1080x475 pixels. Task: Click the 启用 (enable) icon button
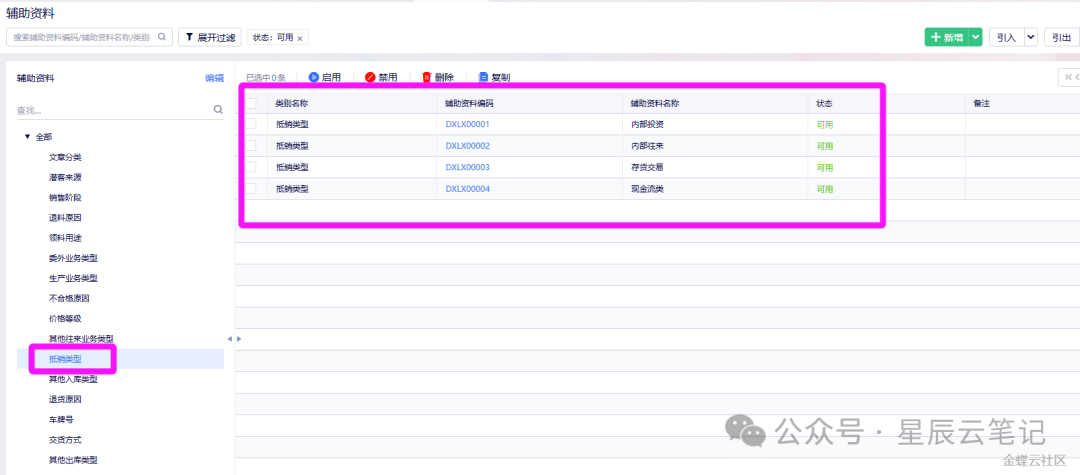tap(313, 77)
